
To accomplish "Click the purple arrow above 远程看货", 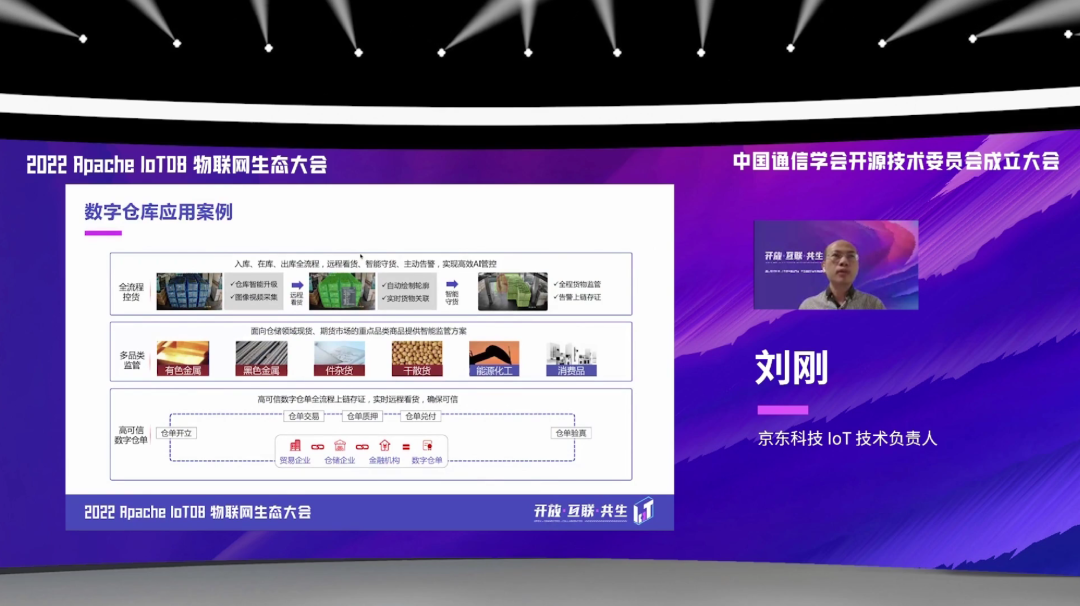I will click(x=298, y=285).
